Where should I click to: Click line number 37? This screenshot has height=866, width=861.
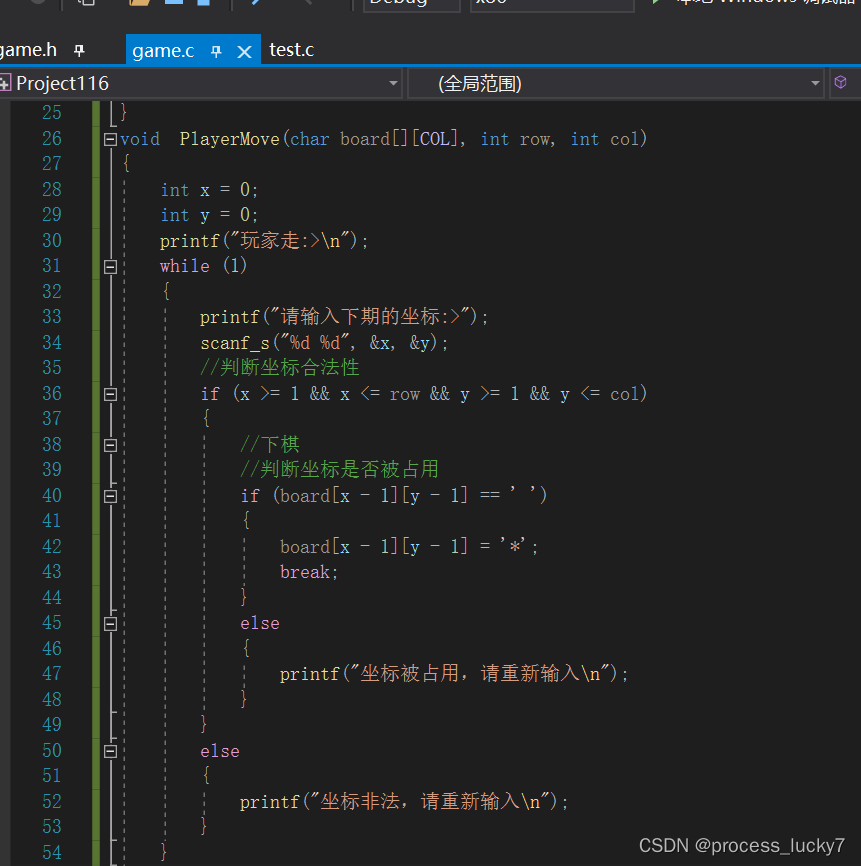[x=52, y=419]
